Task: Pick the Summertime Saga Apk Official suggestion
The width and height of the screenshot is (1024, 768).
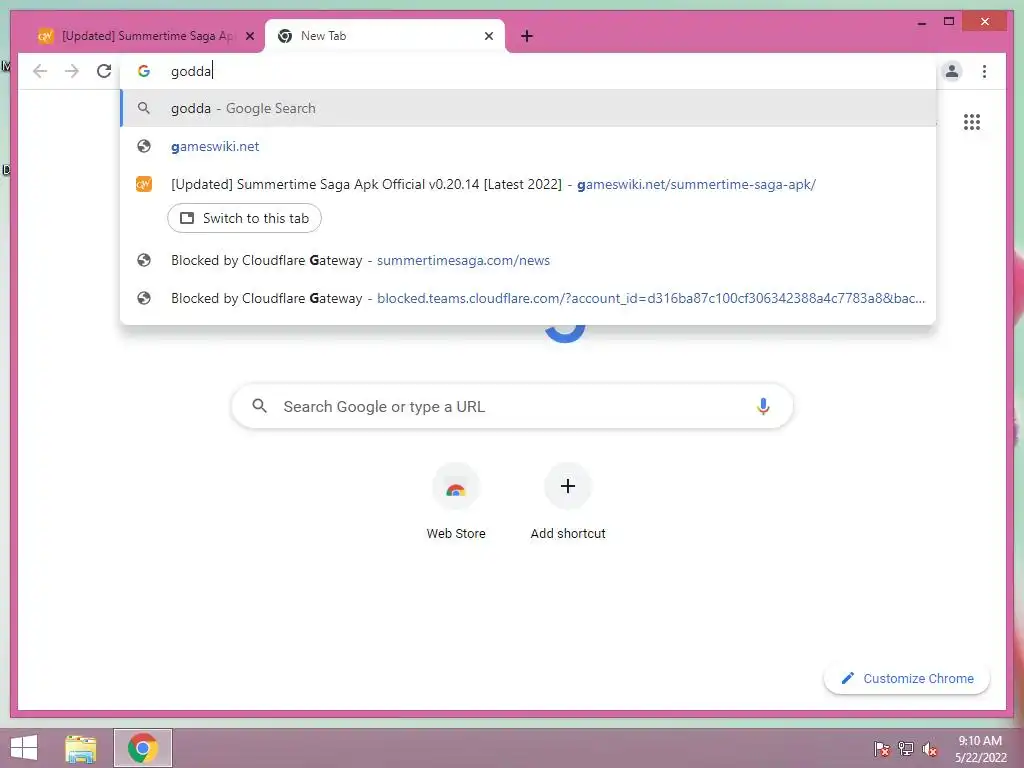Action: [528, 184]
